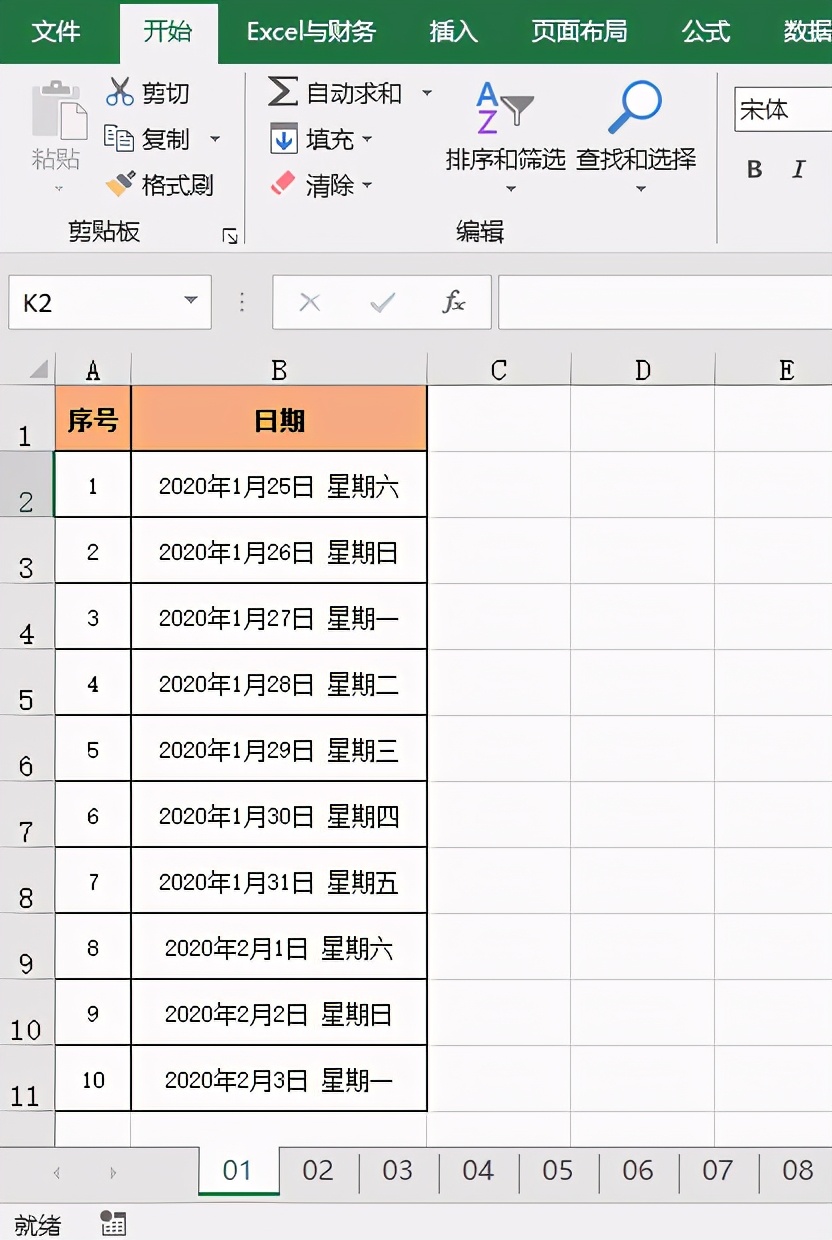Switch to sheet tab 04

pos(478,1170)
